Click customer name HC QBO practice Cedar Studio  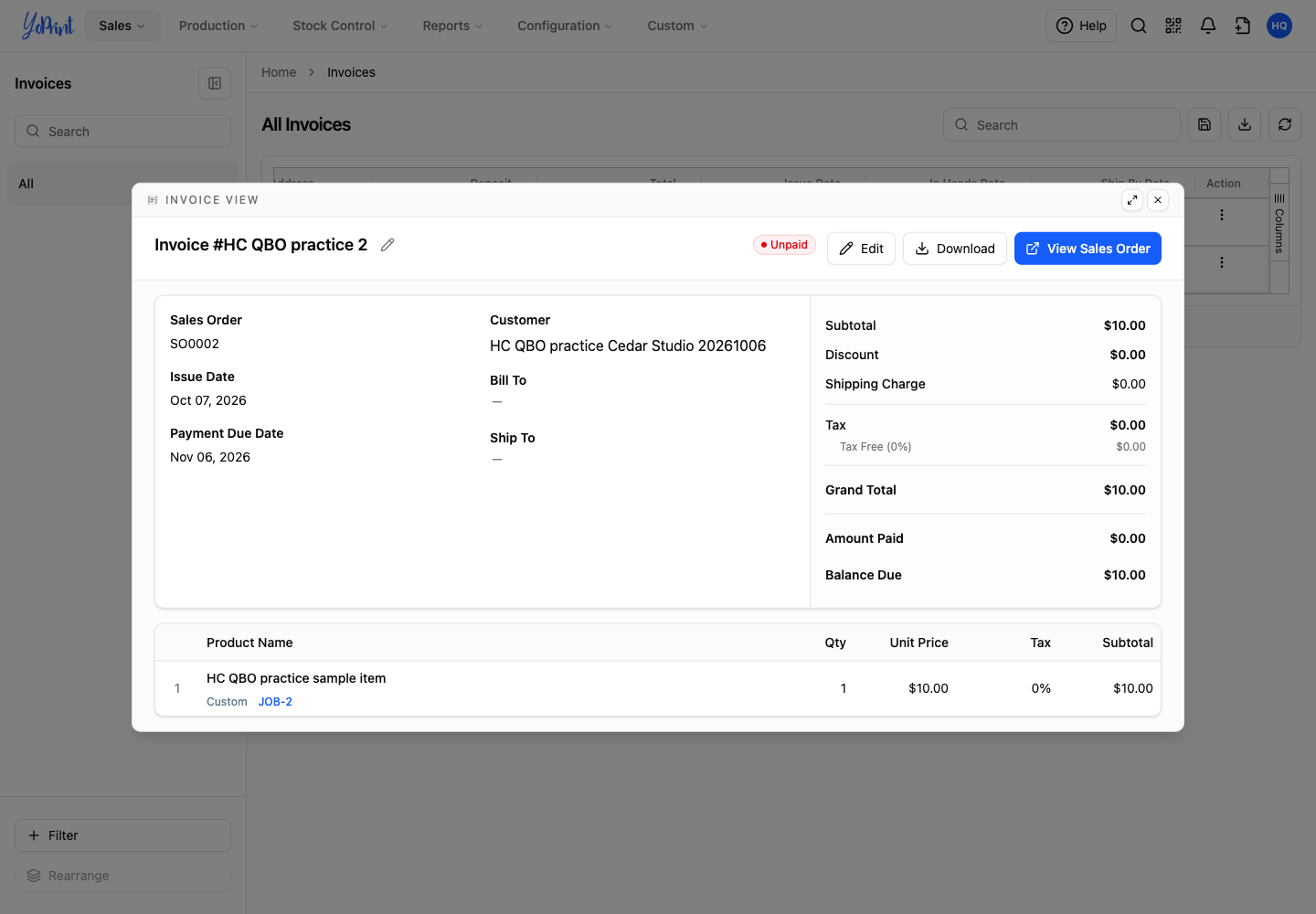(628, 345)
